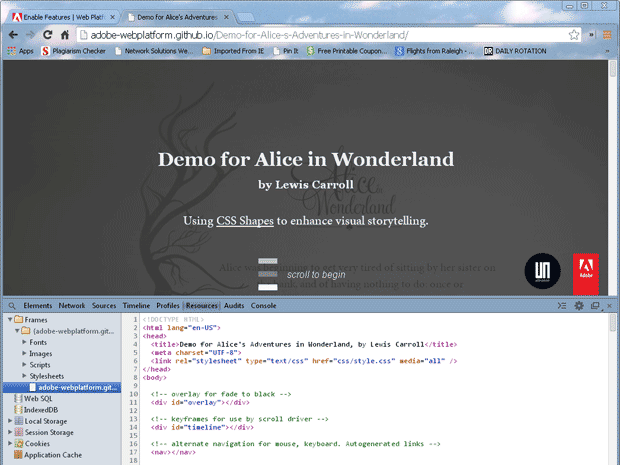The width and height of the screenshot is (620, 465).
Task: Open the Network panel
Action: (x=72, y=306)
